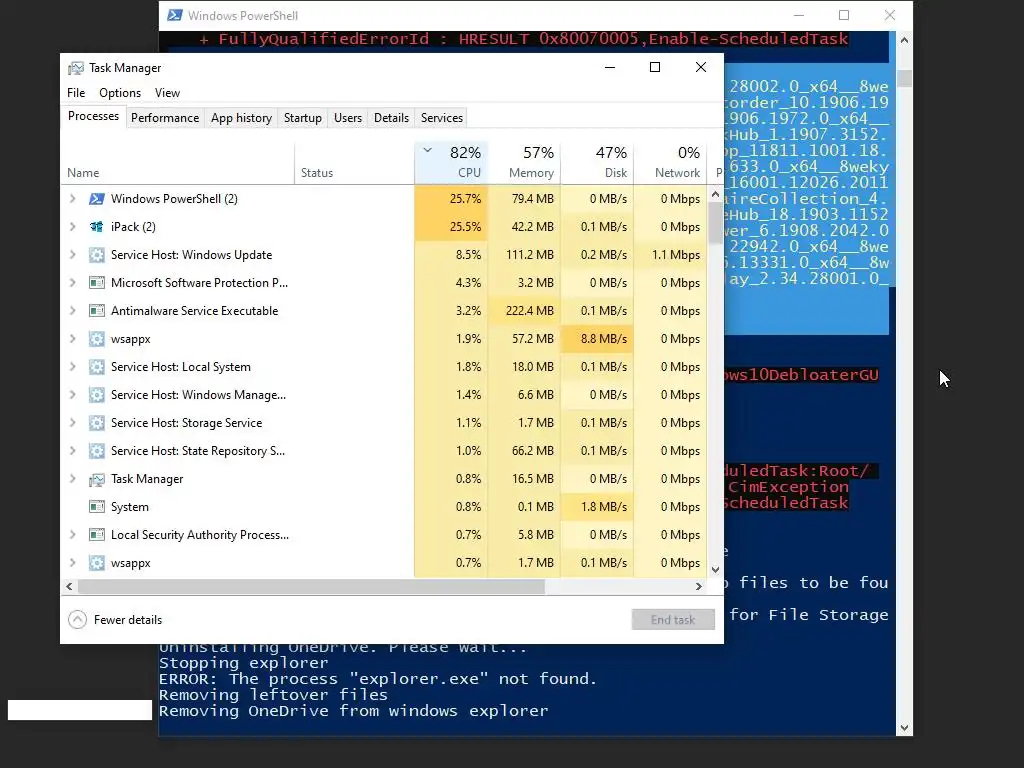Switch to the Startup tab
Screen dimensions: 1024x768
click(302, 118)
